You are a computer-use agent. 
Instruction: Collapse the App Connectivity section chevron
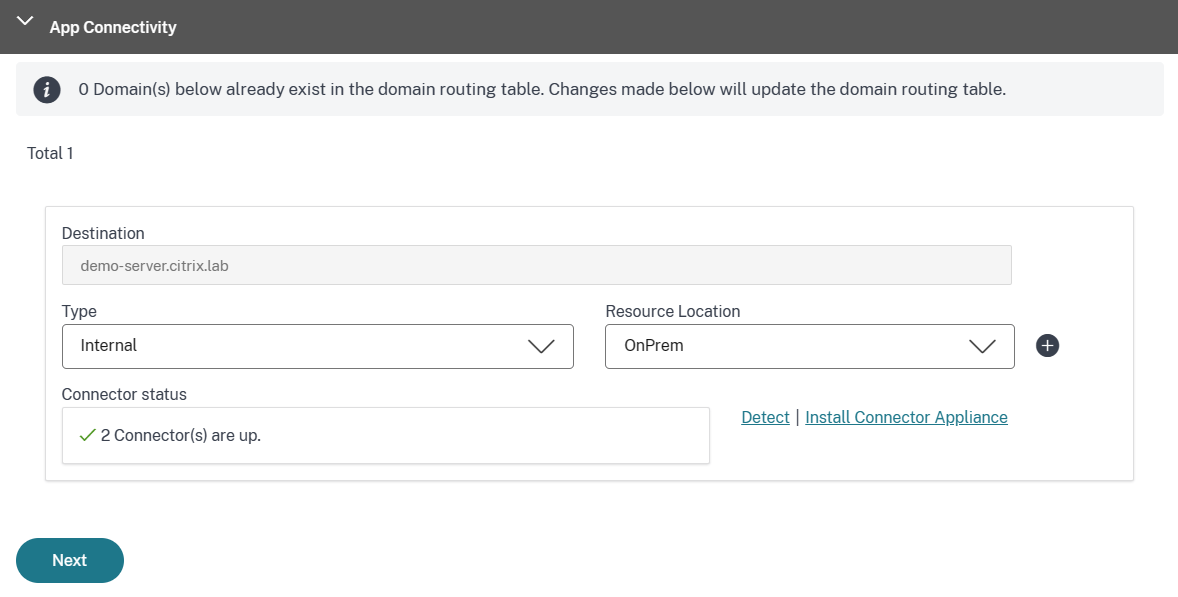[x=26, y=21]
